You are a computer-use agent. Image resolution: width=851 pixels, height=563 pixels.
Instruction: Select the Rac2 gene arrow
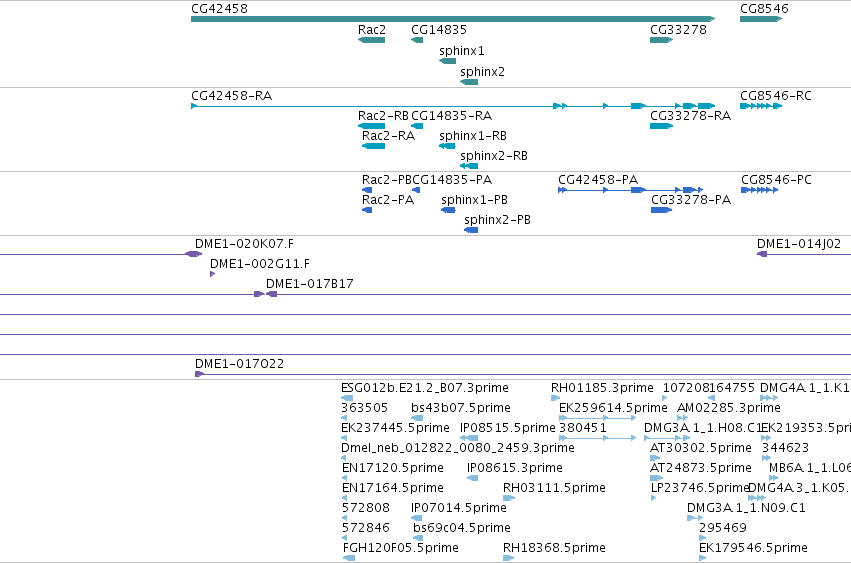tap(371, 40)
